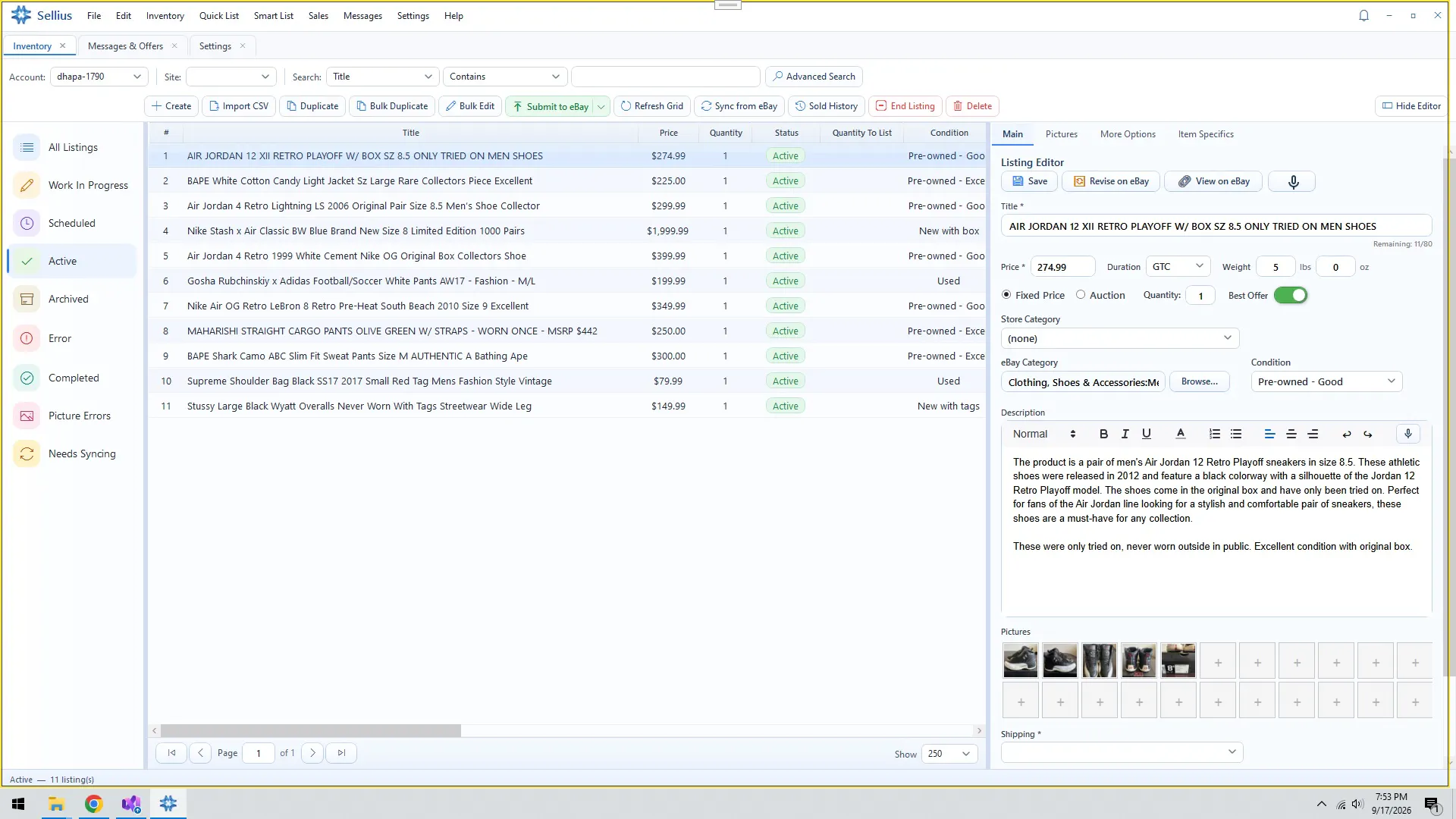
Task: Center-align the description text
Action: coord(1291,435)
